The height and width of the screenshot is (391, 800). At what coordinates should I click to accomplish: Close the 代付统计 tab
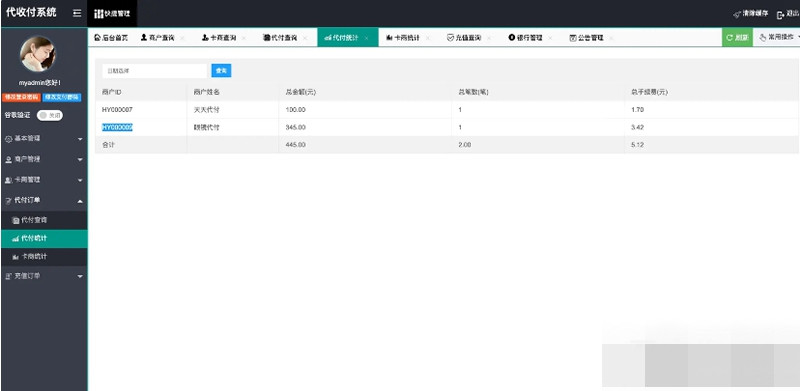click(x=366, y=38)
